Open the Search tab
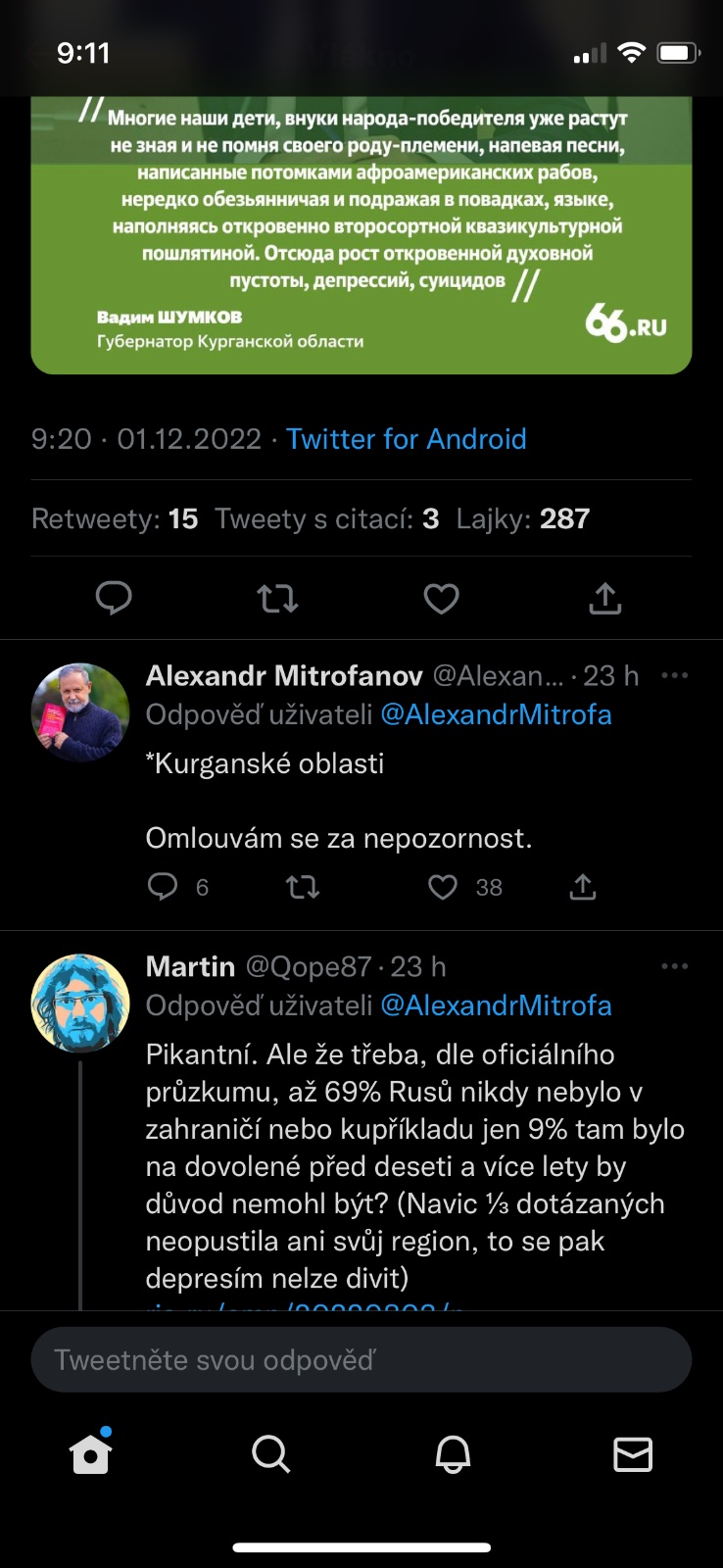Viewport: 723px width, 1568px height. click(x=271, y=1454)
